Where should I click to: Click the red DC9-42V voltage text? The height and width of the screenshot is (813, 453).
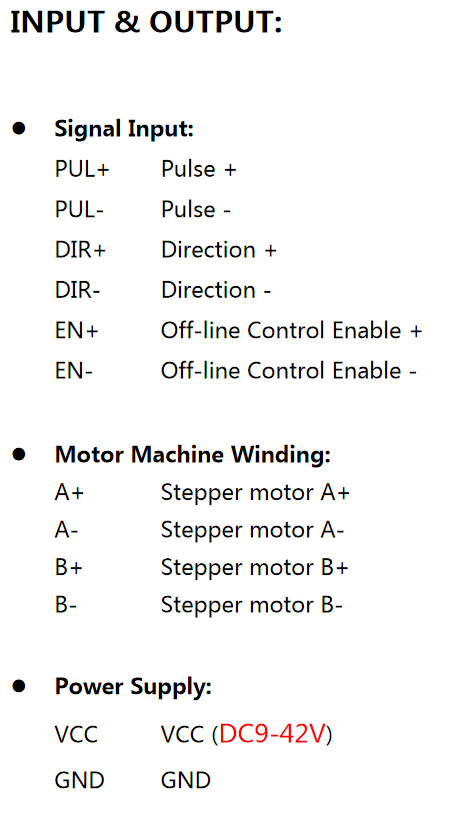click(x=273, y=735)
